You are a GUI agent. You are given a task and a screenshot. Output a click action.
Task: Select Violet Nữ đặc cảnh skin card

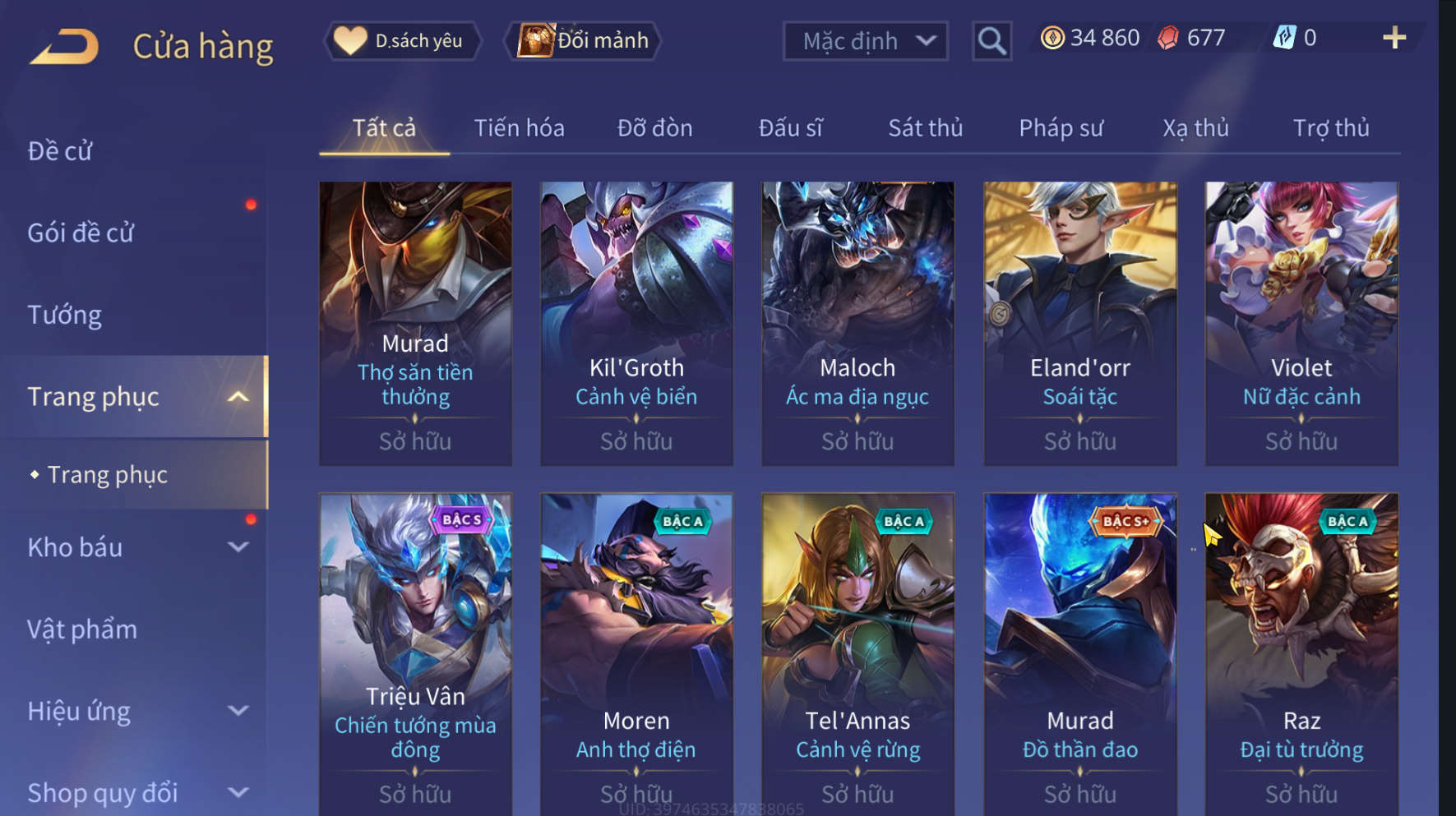(x=1301, y=324)
